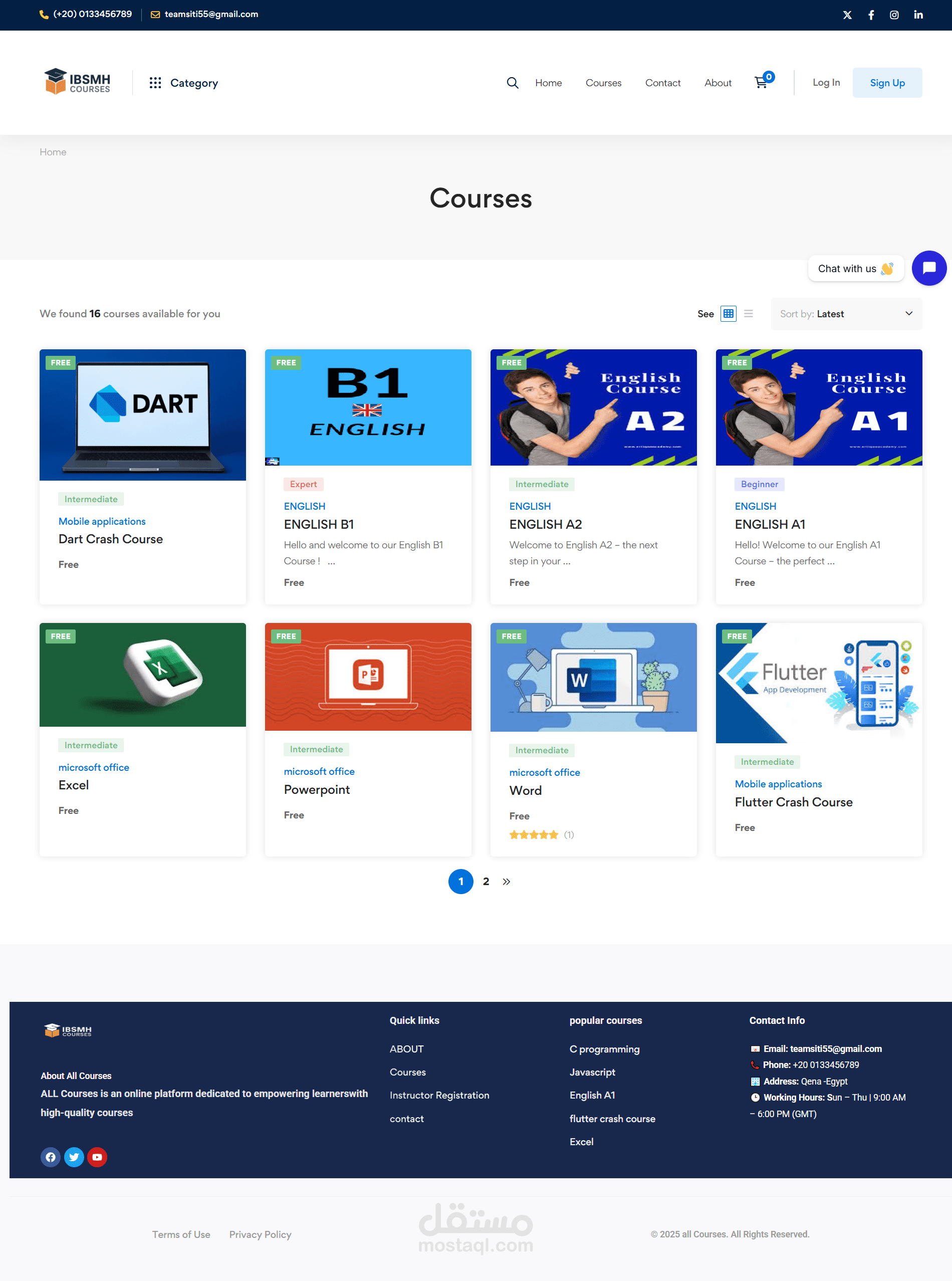The height and width of the screenshot is (1281, 952).
Task: Open flutter crash course footer link
Action: pyautogui.click(x=612, y=1119)
